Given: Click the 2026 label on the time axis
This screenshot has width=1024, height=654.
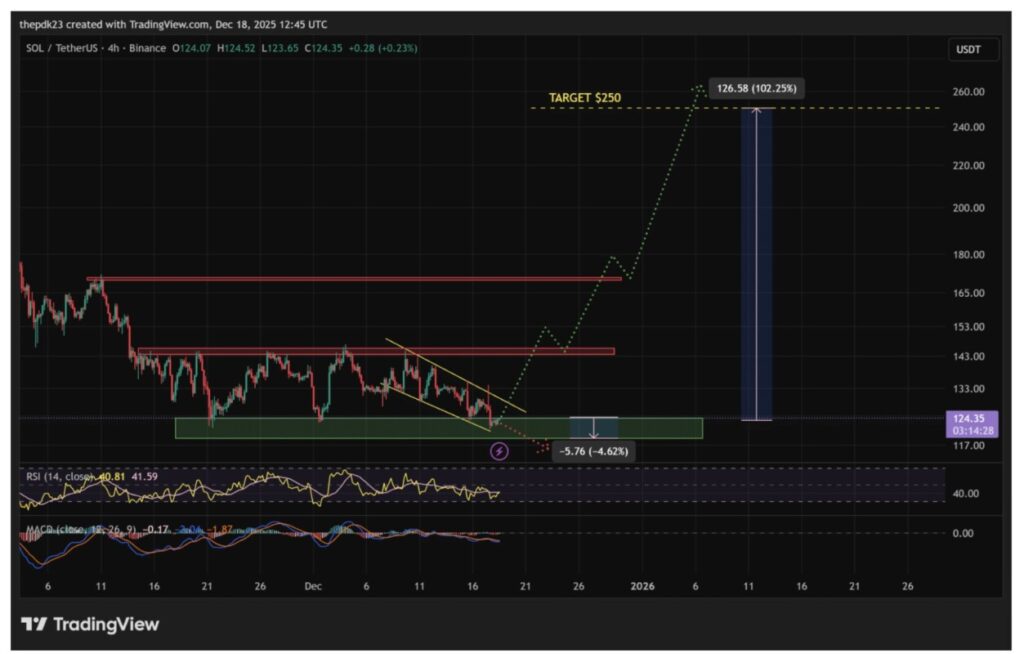Looking at the screenshot, I should pos(641,586).
